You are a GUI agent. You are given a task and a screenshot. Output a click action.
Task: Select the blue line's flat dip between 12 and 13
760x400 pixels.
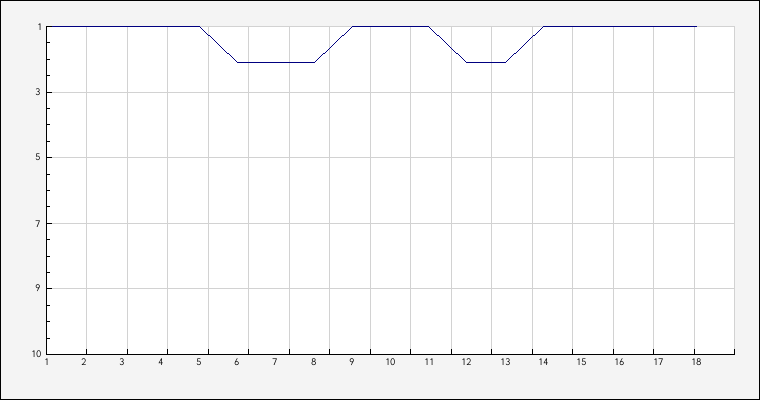[486, 62]
